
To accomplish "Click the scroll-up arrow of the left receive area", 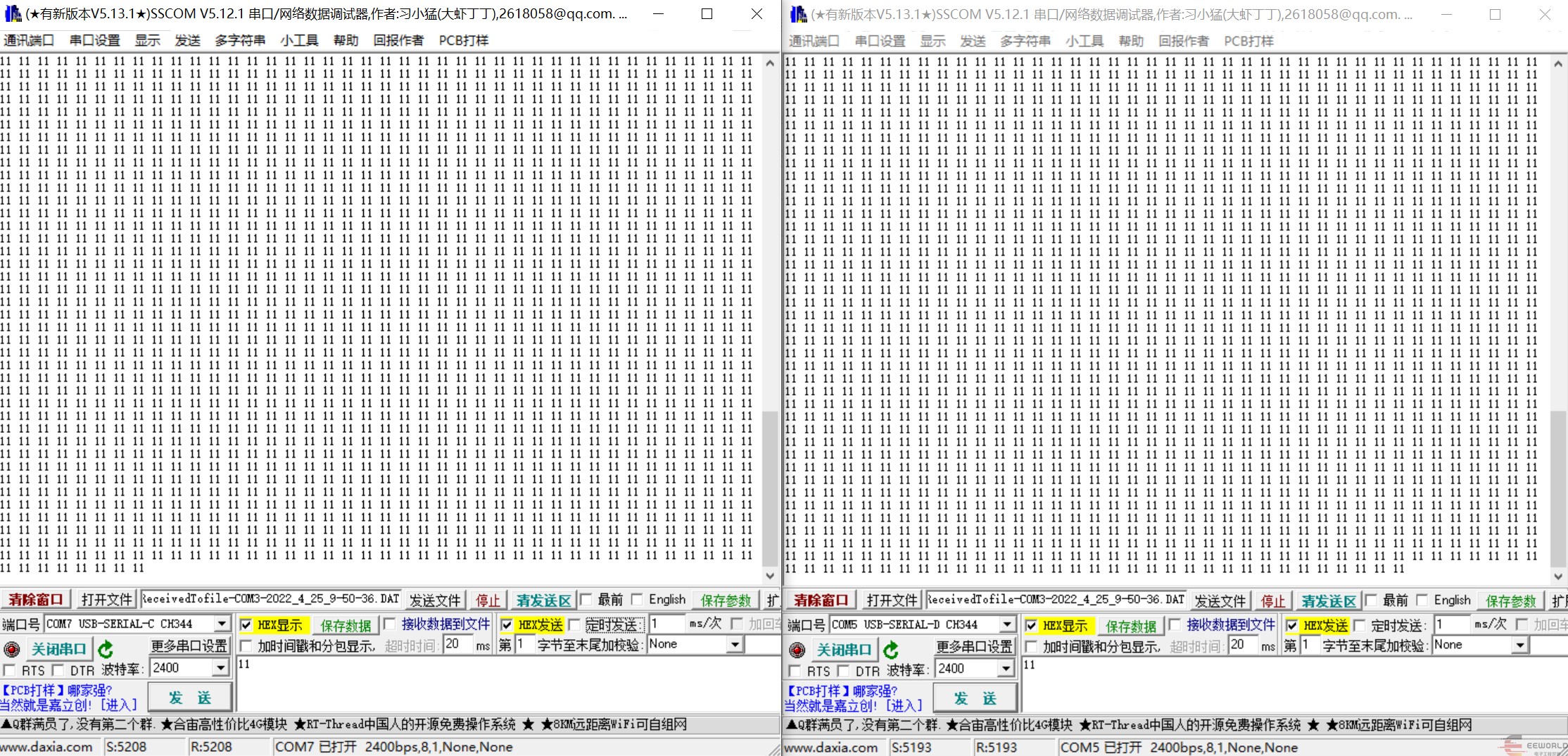I will point(770,63).
